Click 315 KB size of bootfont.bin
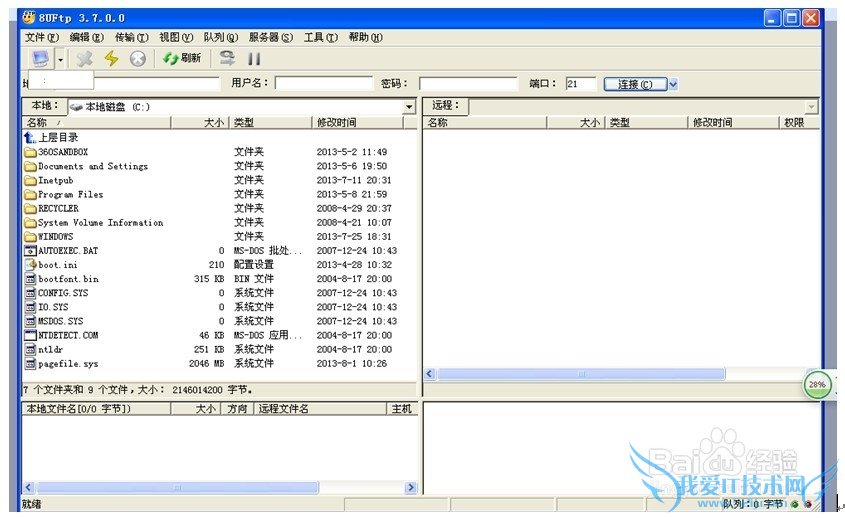845x518 pixels. click(x=209, y=279)
